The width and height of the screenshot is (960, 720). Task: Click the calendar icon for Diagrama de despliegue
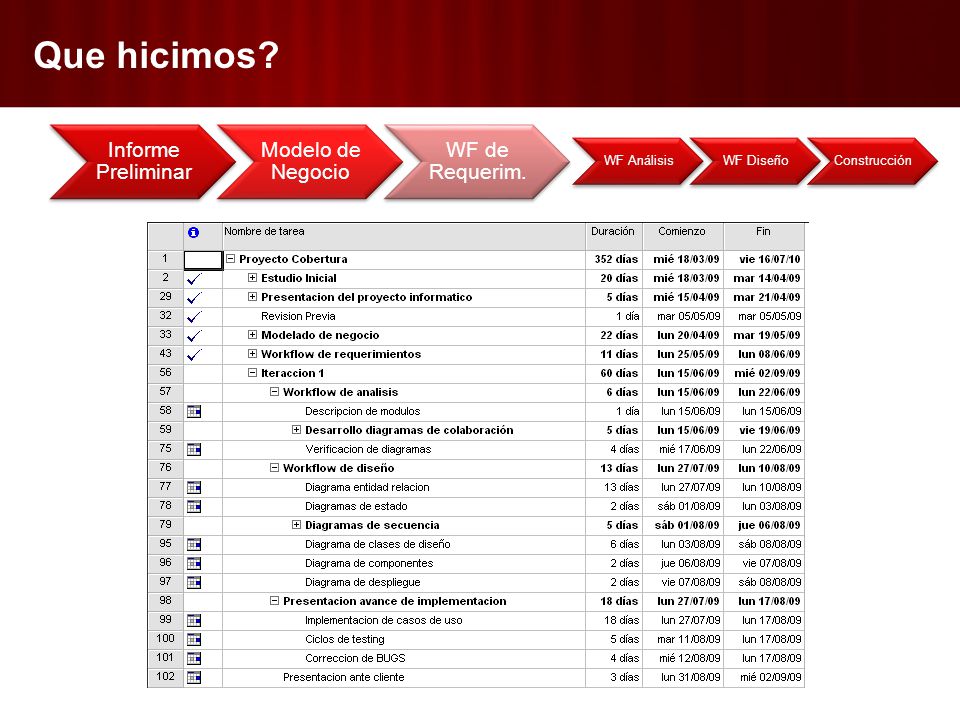[194, 582]
